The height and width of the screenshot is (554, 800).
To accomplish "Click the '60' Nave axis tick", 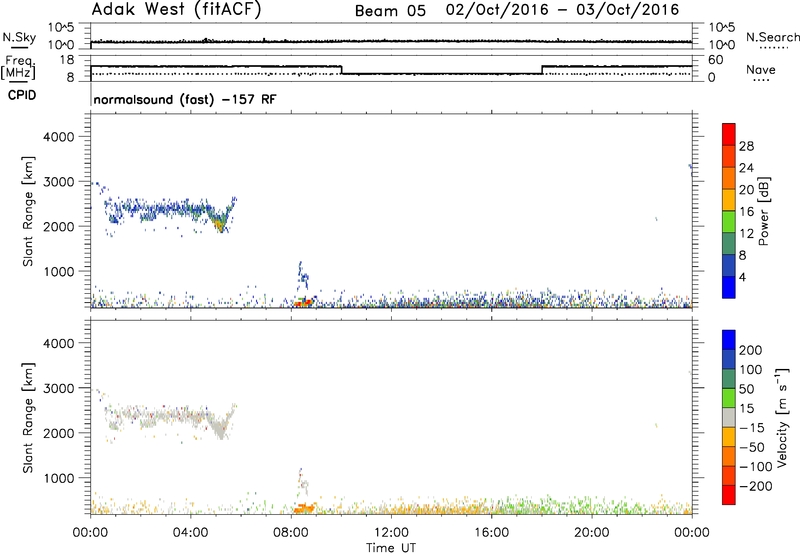I will click(715, 60).
